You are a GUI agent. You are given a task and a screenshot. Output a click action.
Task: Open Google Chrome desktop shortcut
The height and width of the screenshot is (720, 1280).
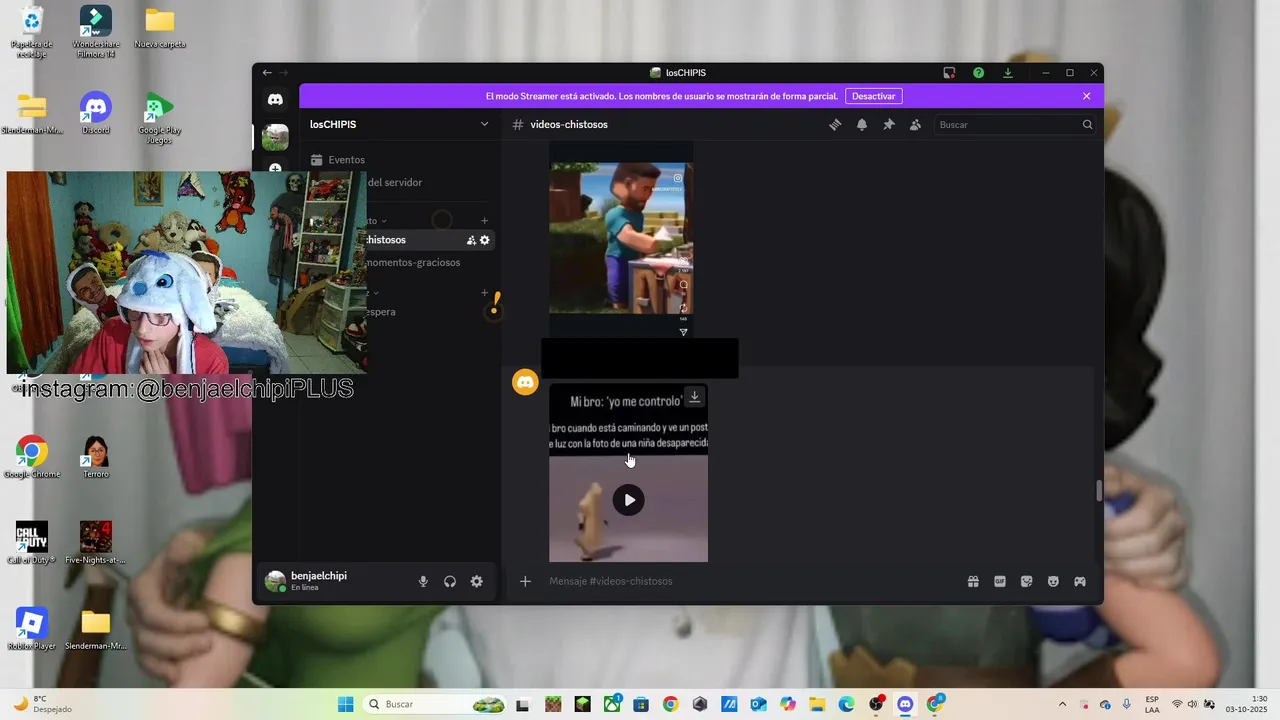click(32, 457)
